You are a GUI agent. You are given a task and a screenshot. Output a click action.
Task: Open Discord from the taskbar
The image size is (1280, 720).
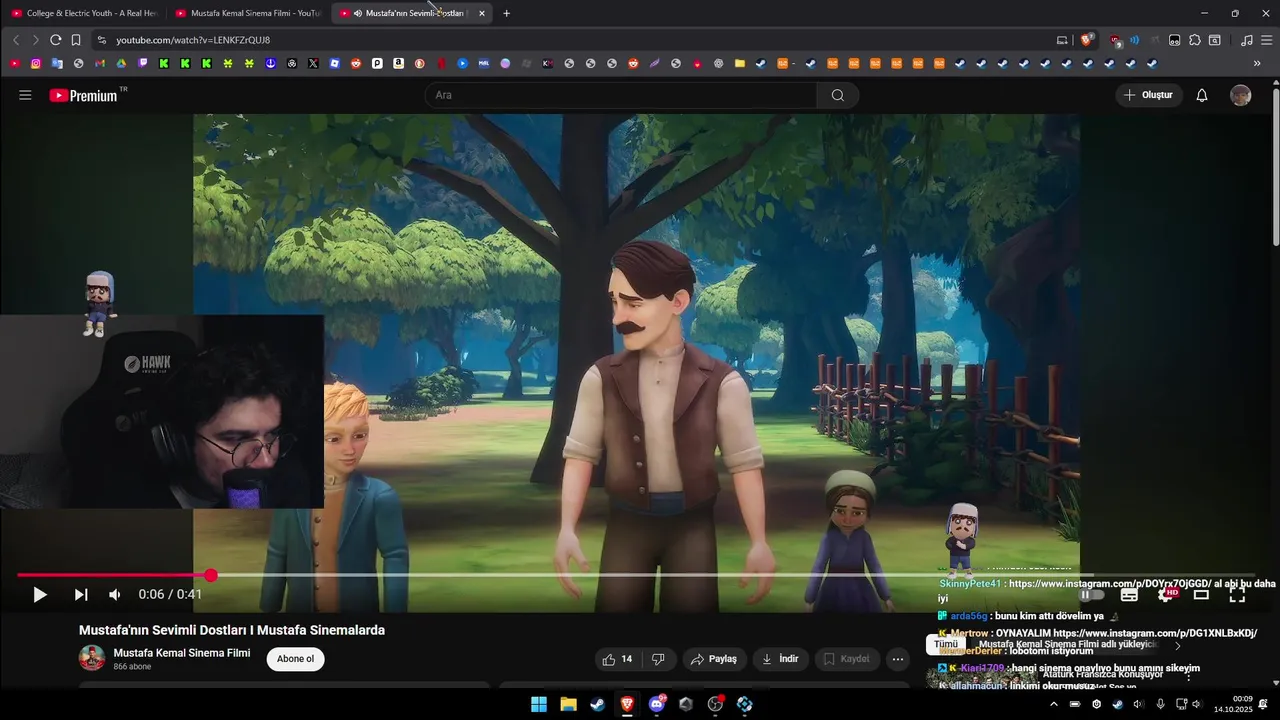tap(657, 704)
